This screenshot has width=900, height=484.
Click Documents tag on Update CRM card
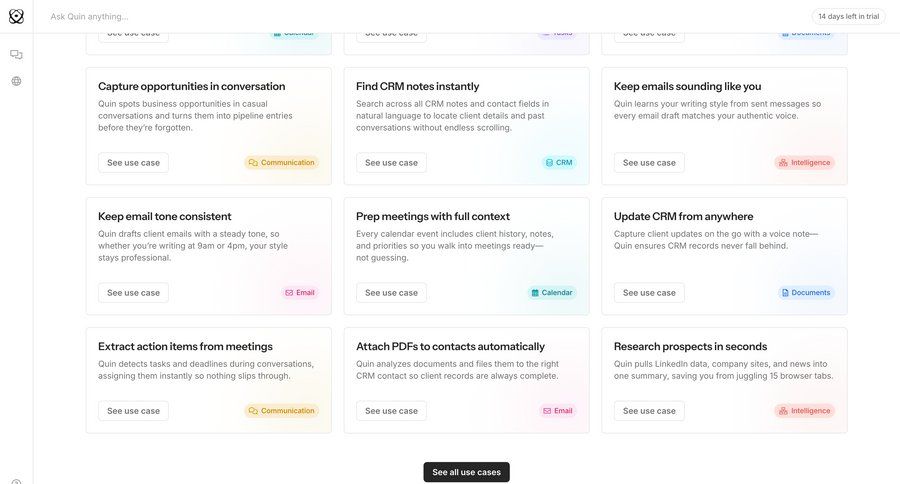point(805,293)
